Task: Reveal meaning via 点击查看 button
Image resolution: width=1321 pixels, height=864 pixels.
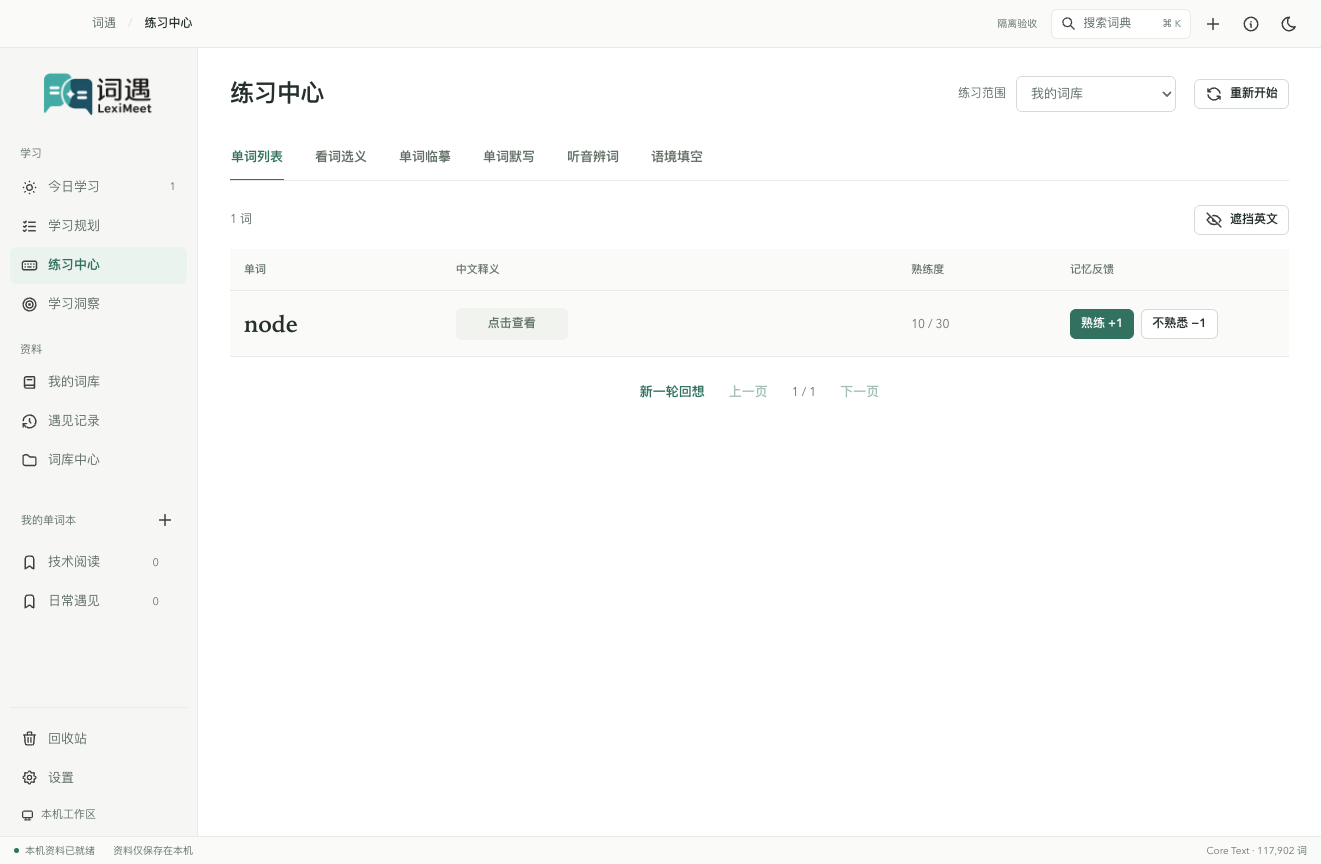Action: [x=512, y=324]
